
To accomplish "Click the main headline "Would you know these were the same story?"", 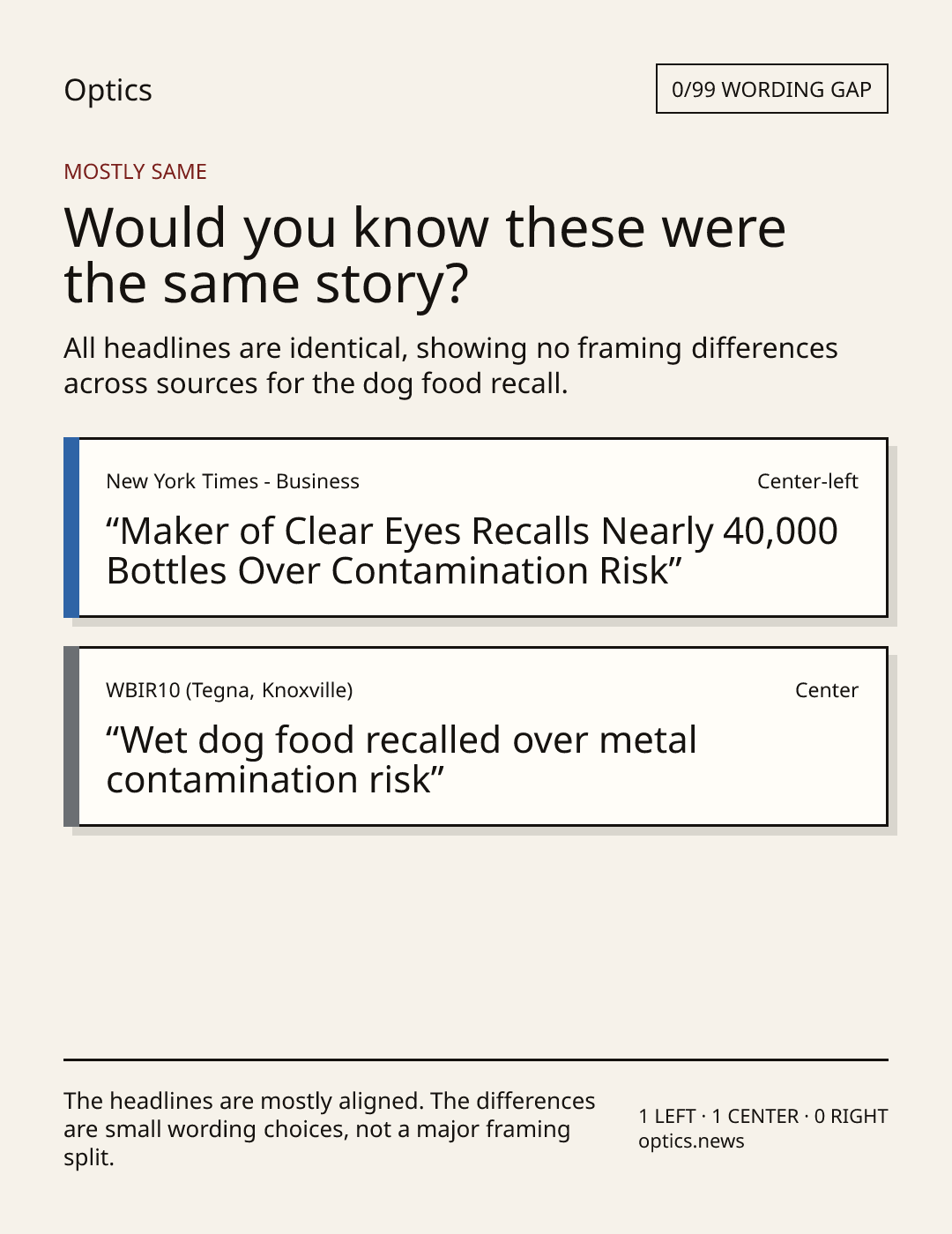I will tap(425, 255).
